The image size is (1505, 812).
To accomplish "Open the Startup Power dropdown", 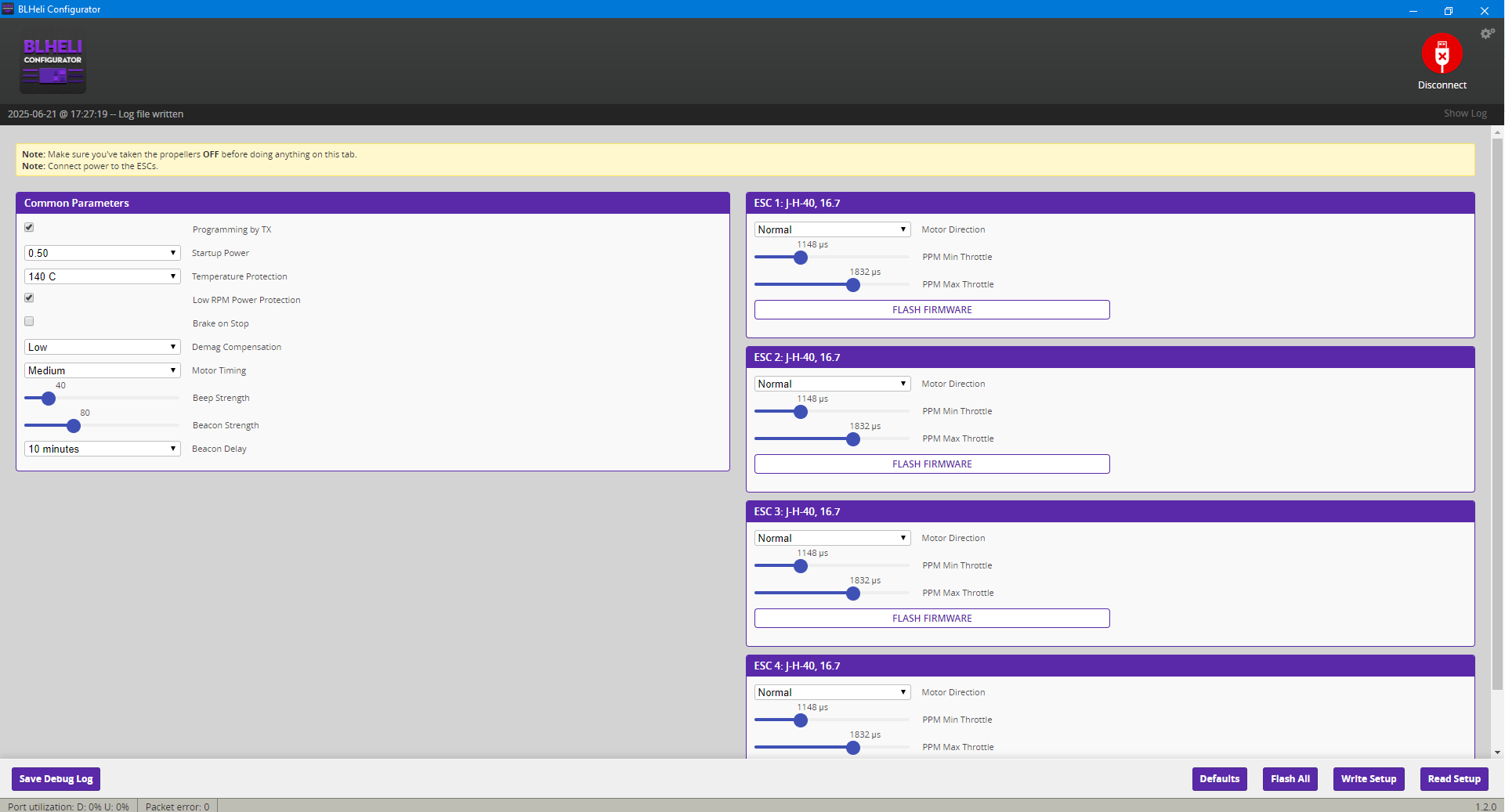I will (x=102, y=253).
